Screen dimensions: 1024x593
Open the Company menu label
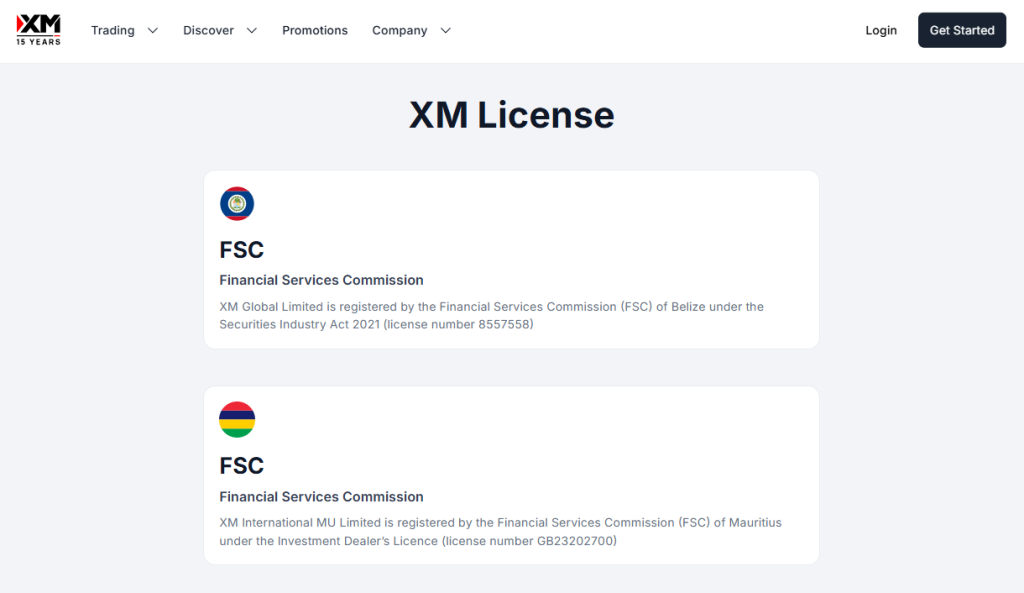[400, 31]
